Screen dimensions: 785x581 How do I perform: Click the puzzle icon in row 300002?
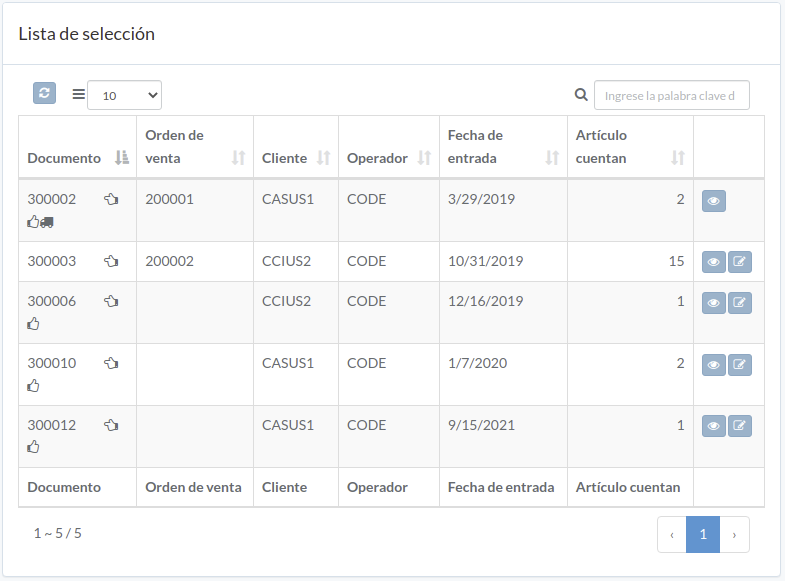click(111, 199)
